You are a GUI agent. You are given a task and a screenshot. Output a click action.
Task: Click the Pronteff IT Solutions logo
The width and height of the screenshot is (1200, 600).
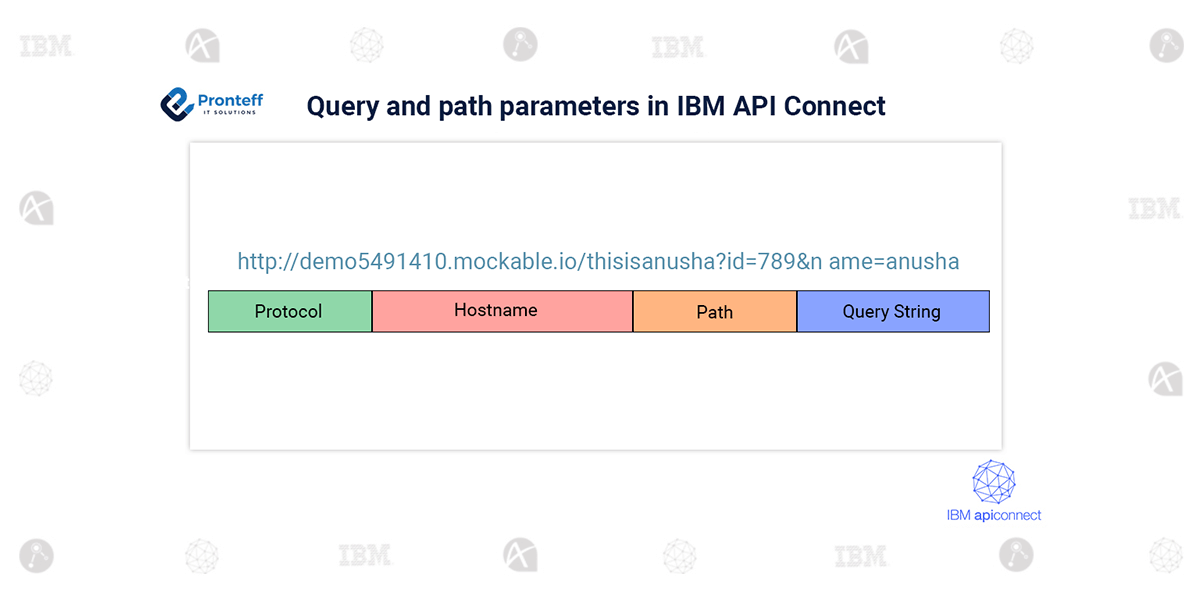[211, 101]
